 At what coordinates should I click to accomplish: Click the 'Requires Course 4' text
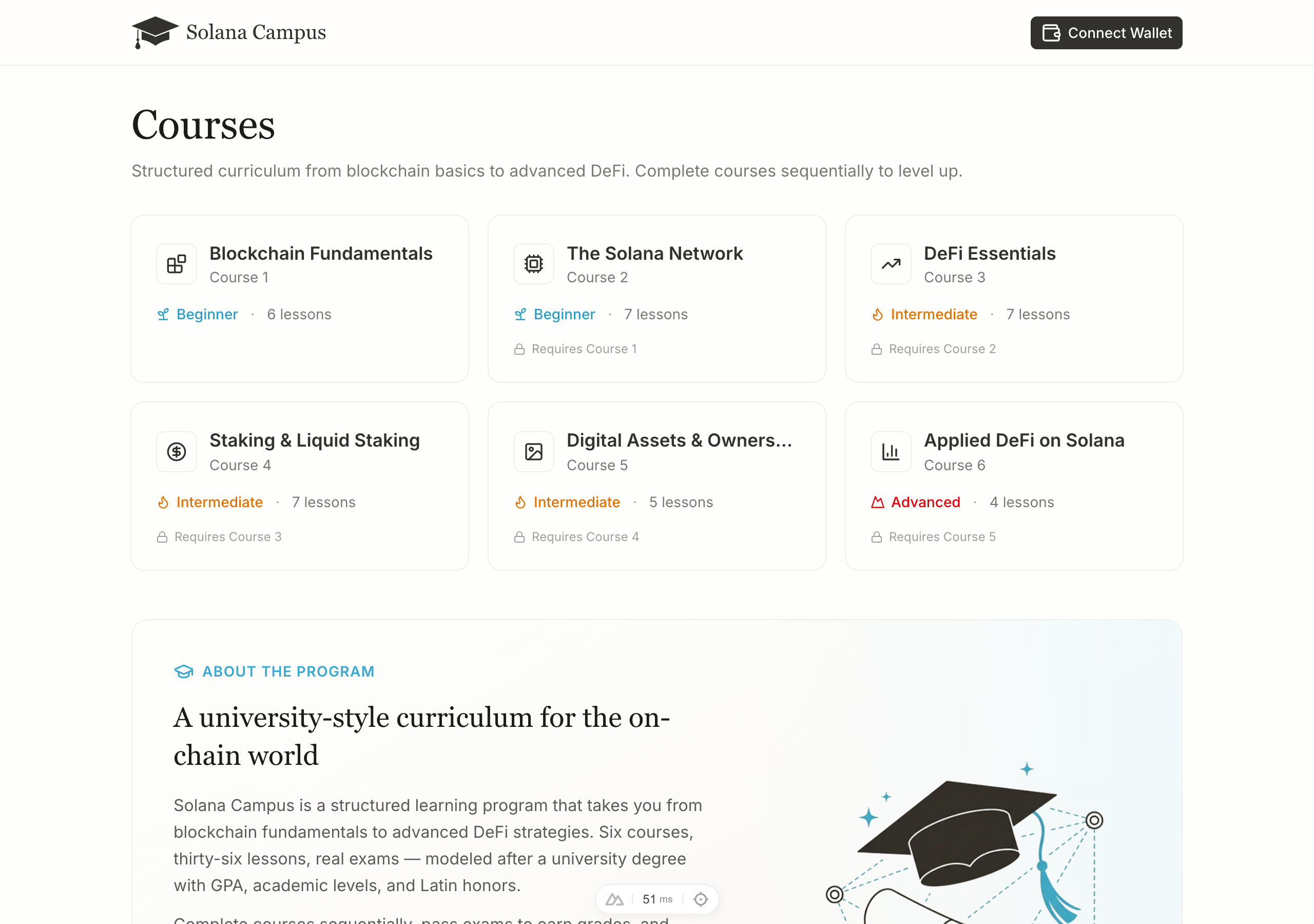585,537
